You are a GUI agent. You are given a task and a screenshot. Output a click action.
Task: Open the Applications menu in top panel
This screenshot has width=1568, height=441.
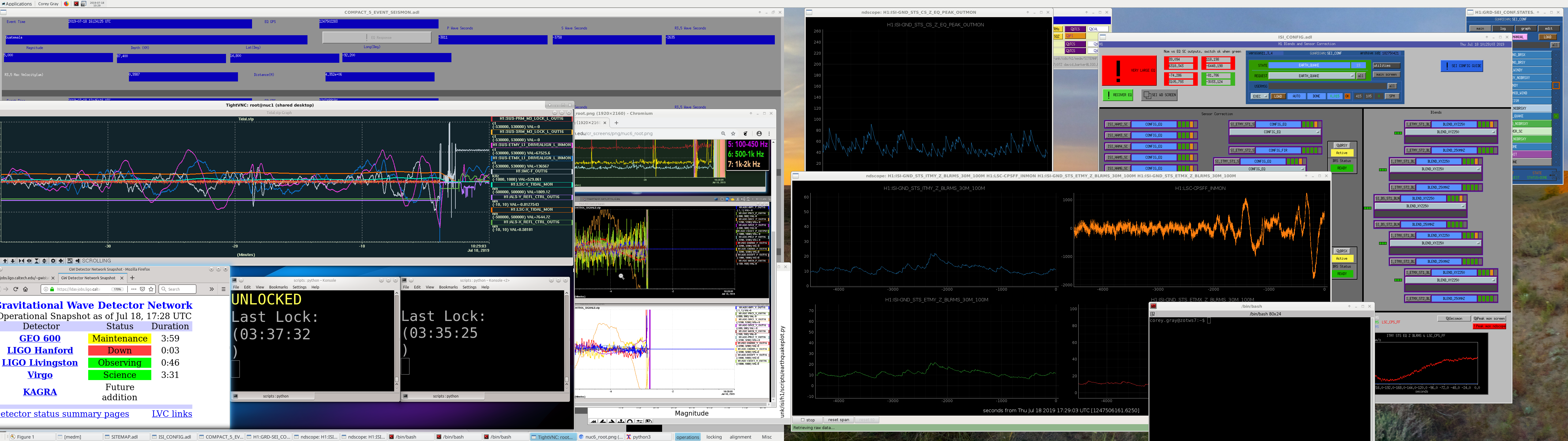coord(17,4)
